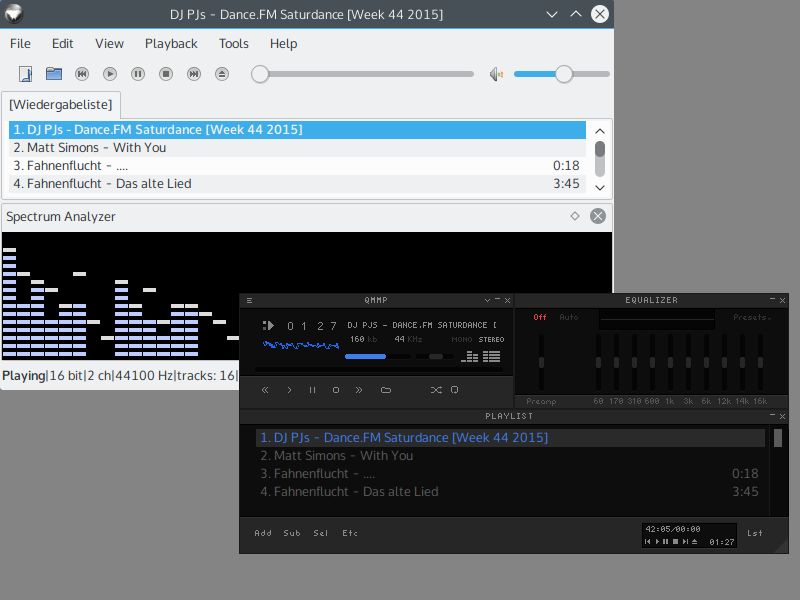The width and height of the screenshot is (800, 600).
Task: Open the hamburger menu of the dark QMMP window
Action: pos(249,301)
